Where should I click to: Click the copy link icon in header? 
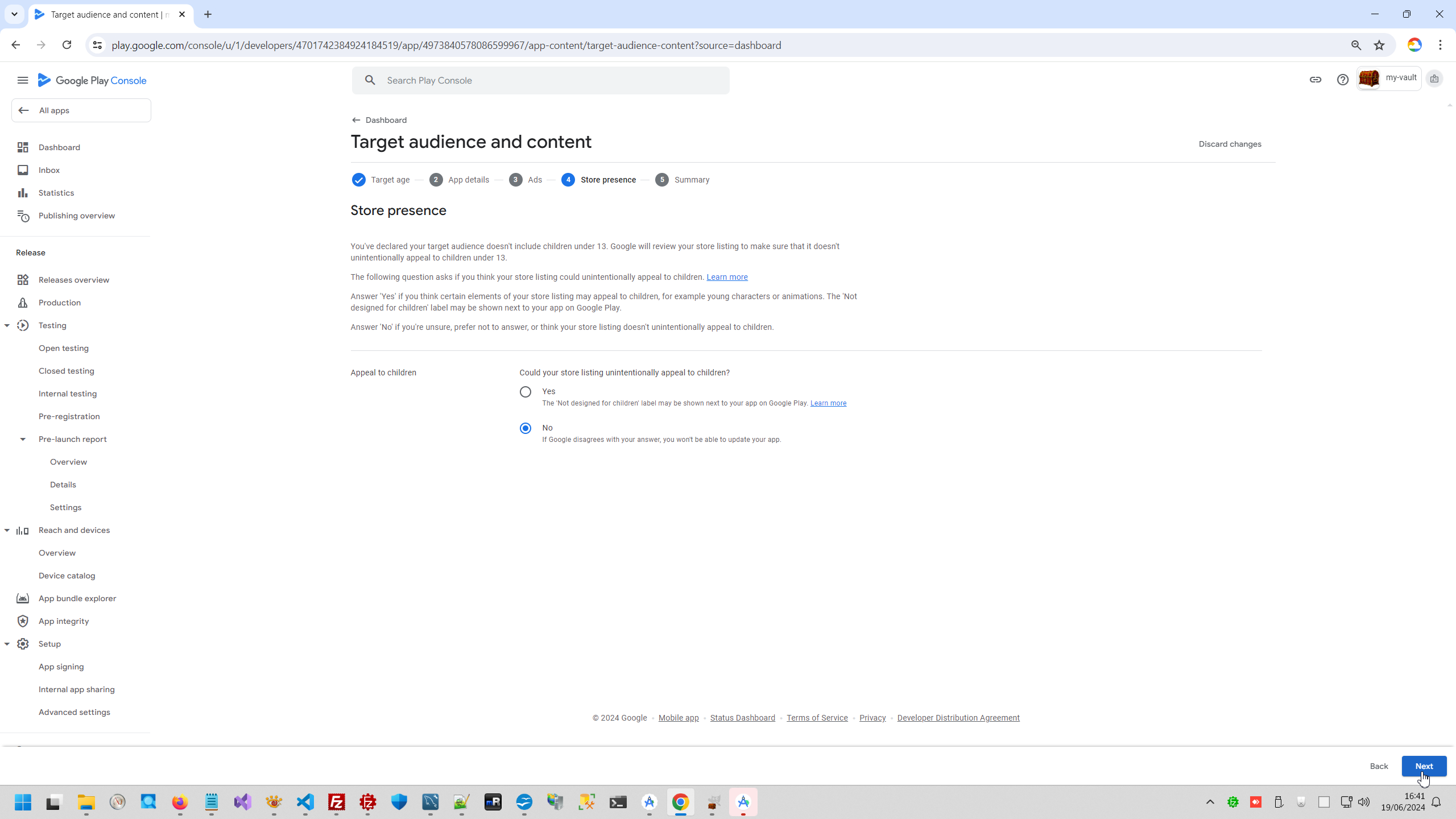[x=1316, y=80]
